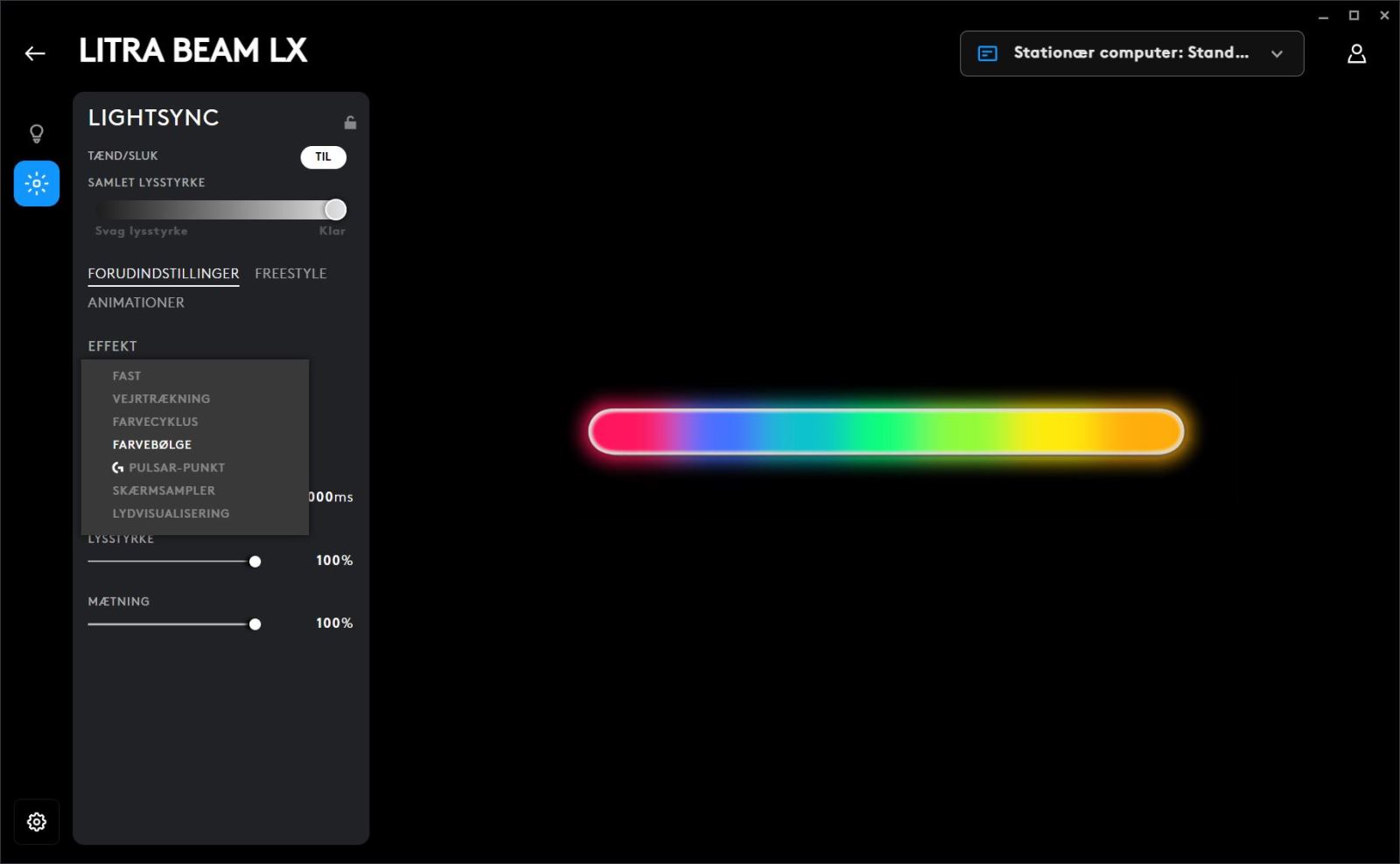The height and width of the screenshot is (864, 1400).
Task: Click the Klar brightness label
Action: (x=332, y=231)
